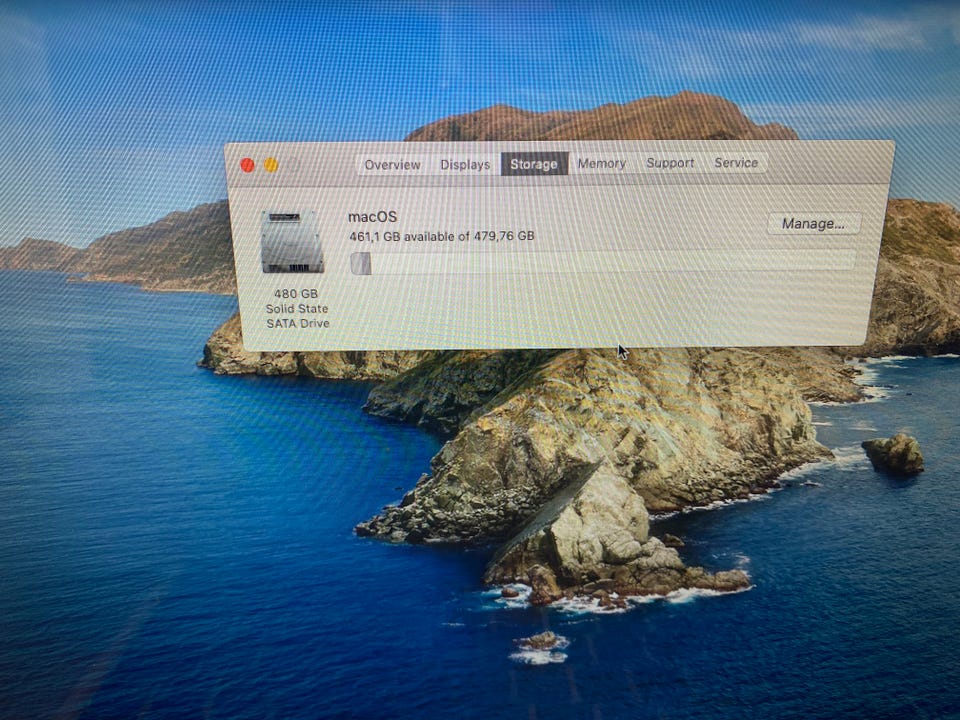Click the 'SATA Drive' label
This screenshot has width=960, height=720.
point(298,323)
